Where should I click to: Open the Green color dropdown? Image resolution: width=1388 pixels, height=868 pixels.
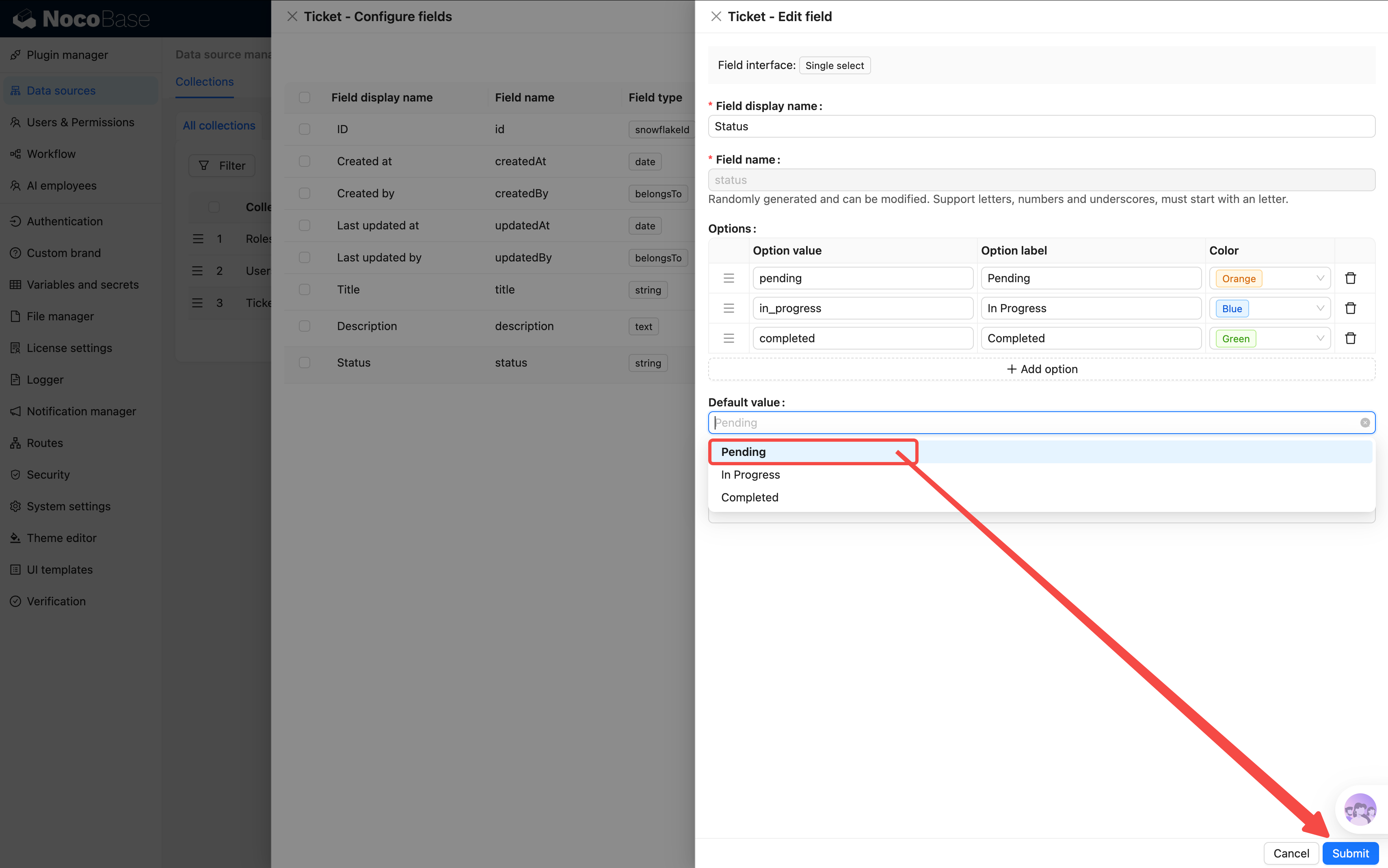1269,338
